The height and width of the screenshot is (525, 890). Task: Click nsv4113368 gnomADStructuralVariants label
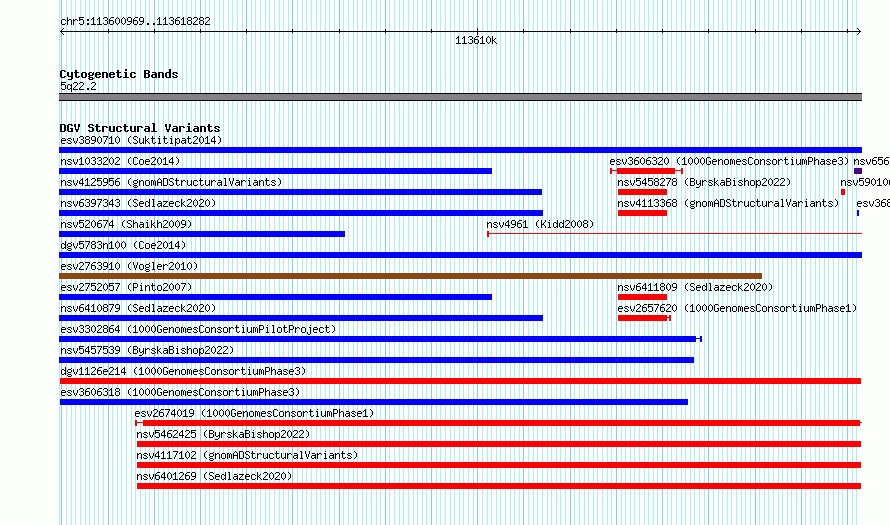tap(728, 203)
